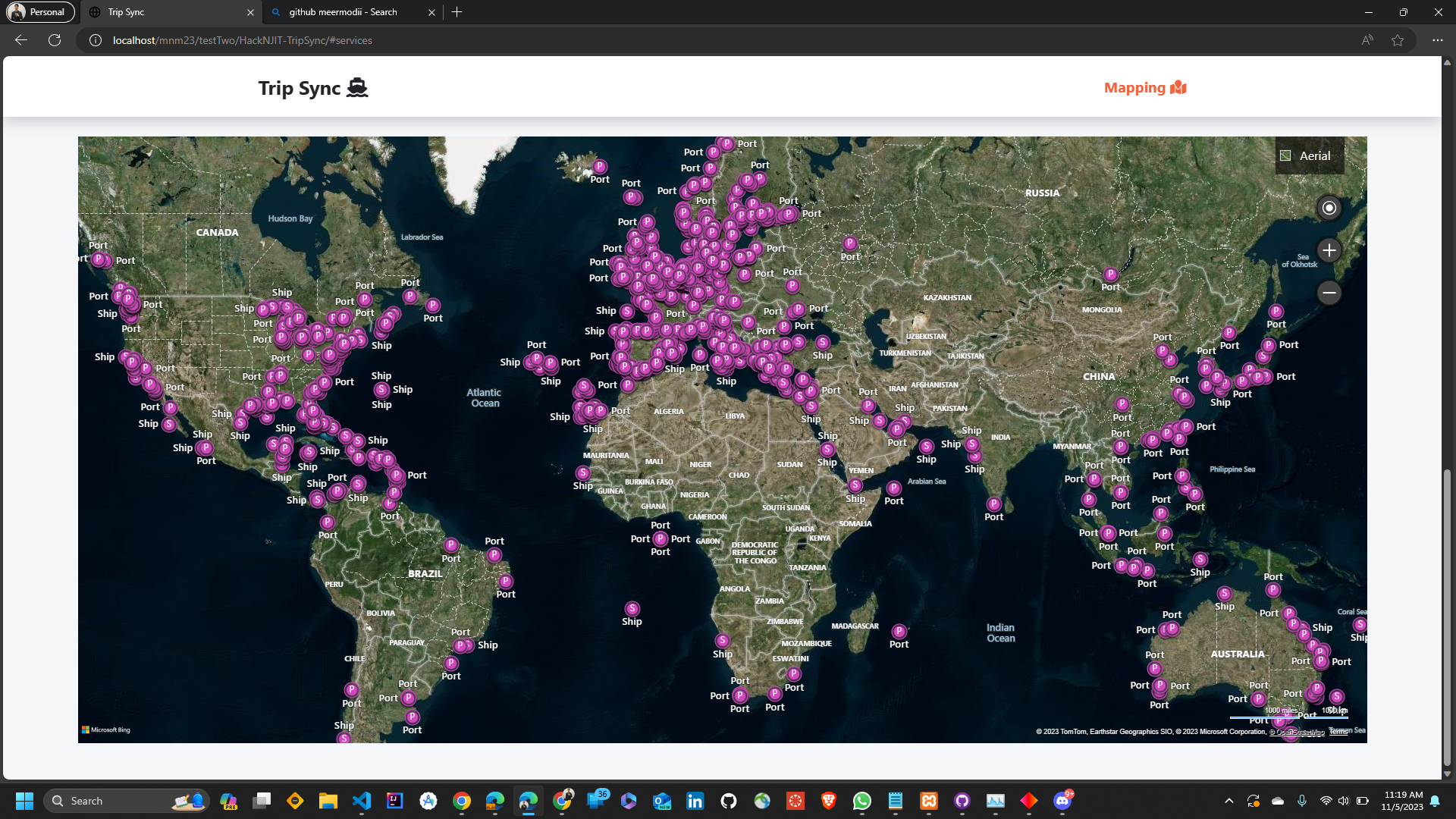
Task: Click the map zoom out minus button
Action: 1329,293
